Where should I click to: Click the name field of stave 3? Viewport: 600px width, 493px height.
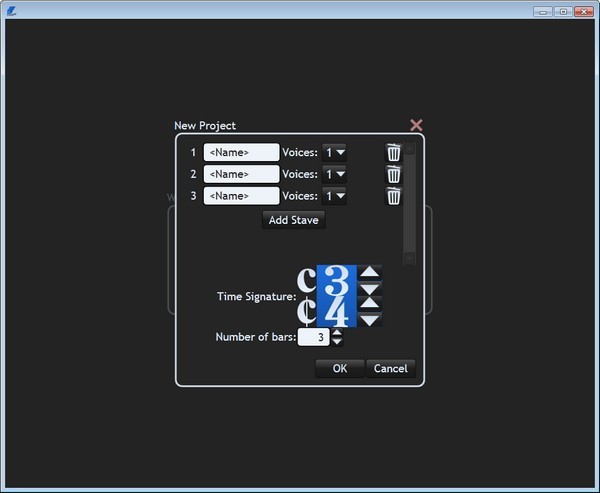coord(241,196)
